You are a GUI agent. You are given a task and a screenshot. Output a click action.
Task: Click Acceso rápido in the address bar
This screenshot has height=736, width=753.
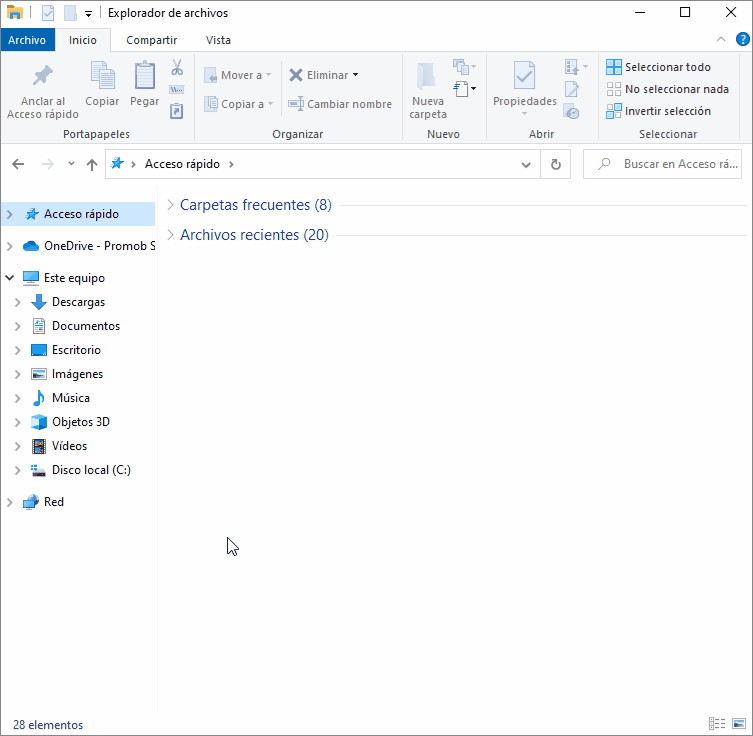pyautogui.click(x=182, y=164)
